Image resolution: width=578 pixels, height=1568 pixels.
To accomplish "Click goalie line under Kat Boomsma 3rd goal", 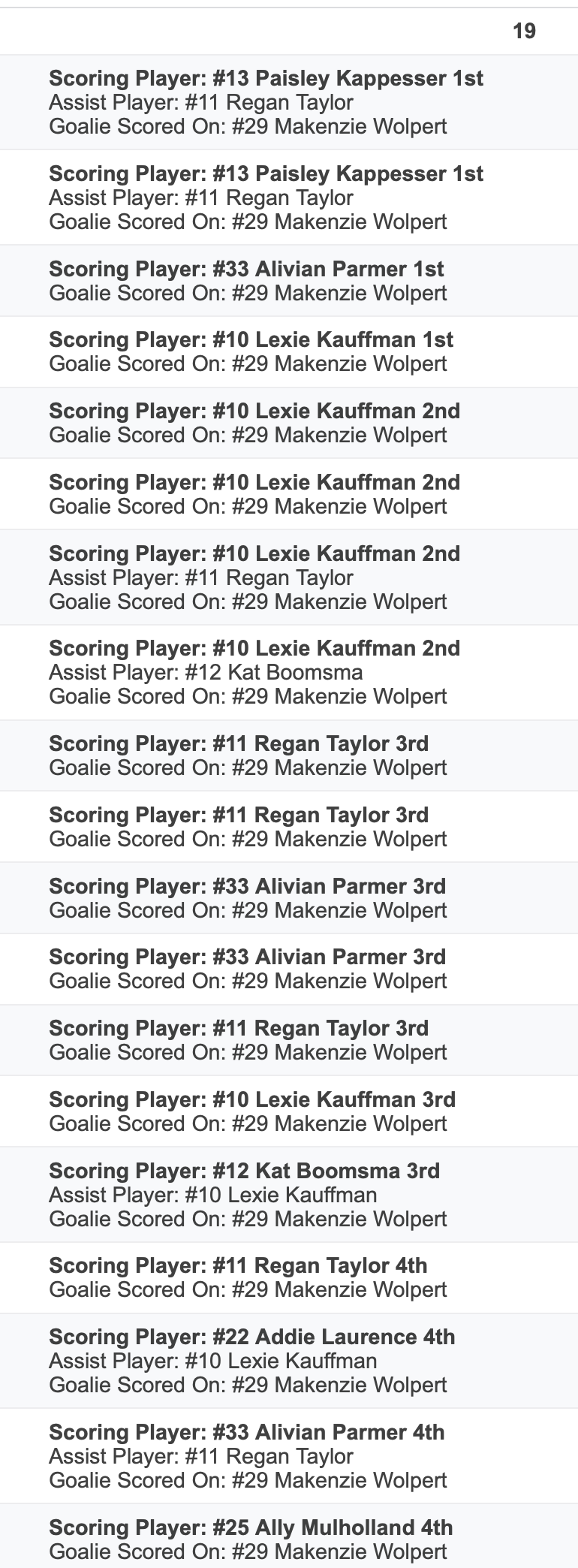I will pyautogui.click(x=248, y=1219).
